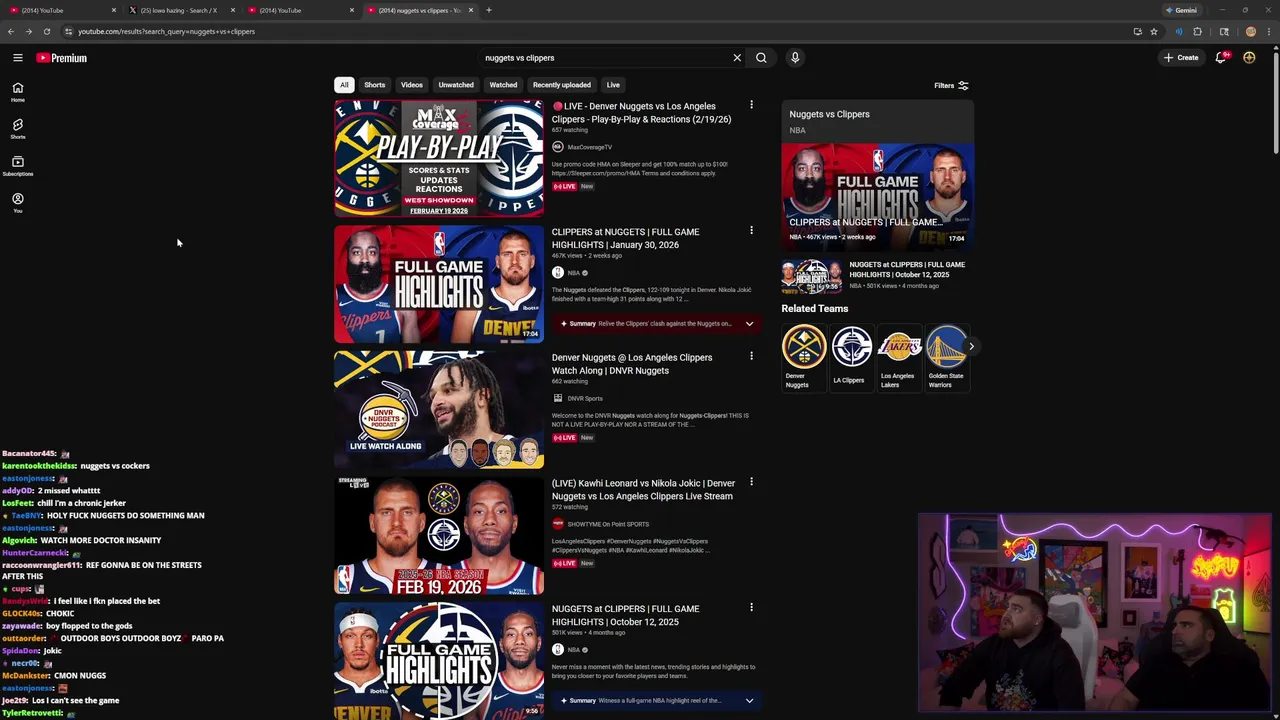
Task: Clear the search box with the X
Action: 737,58
